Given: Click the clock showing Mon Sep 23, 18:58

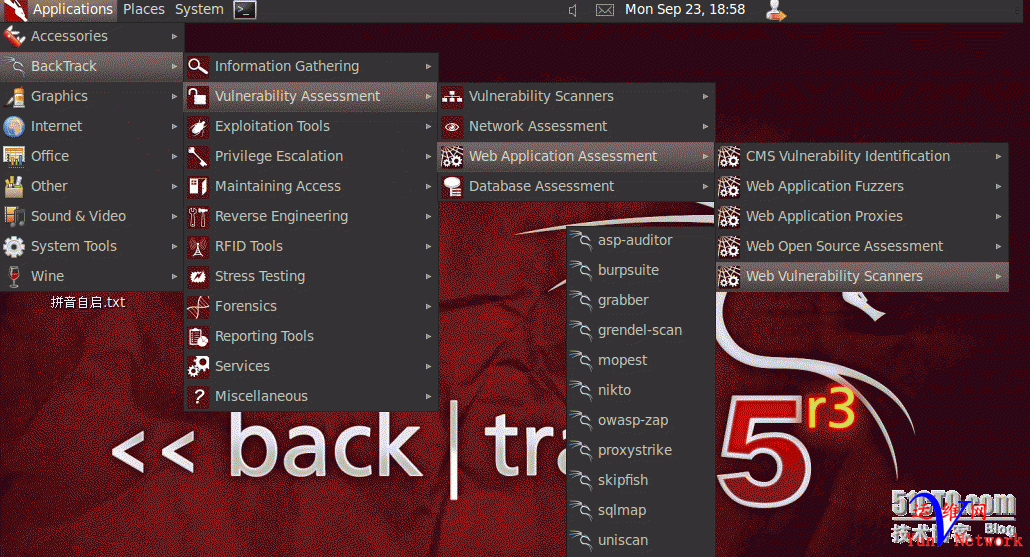Looking at the screenshot, I should pos(685,10).
